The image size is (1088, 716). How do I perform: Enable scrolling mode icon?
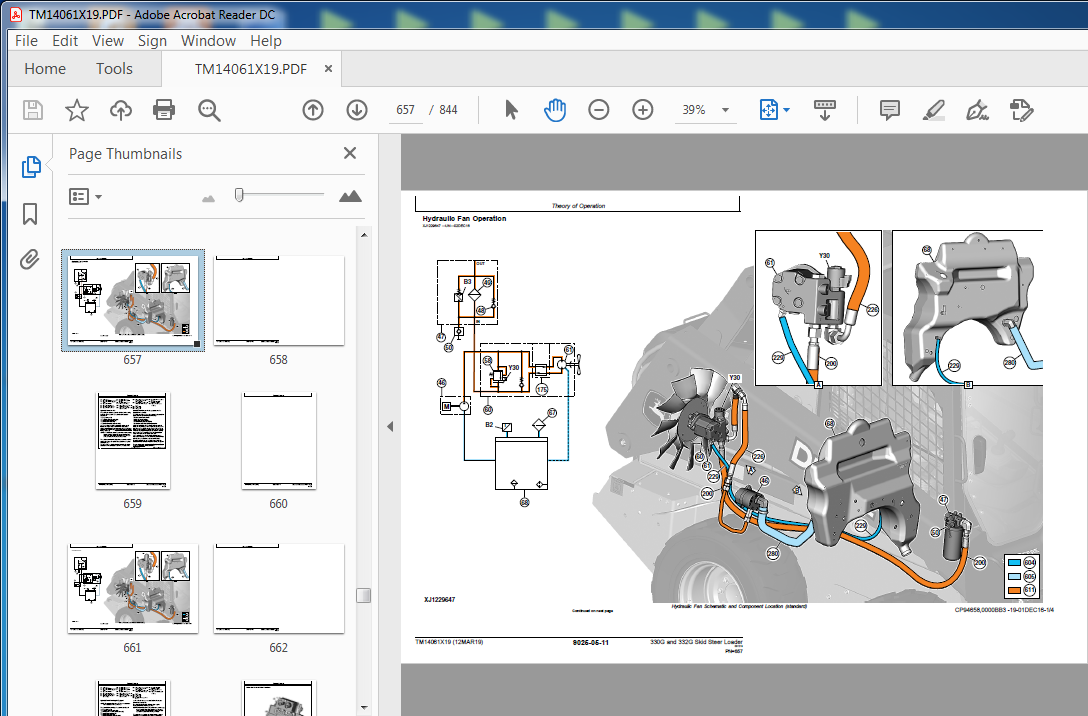tap(824, 110)
